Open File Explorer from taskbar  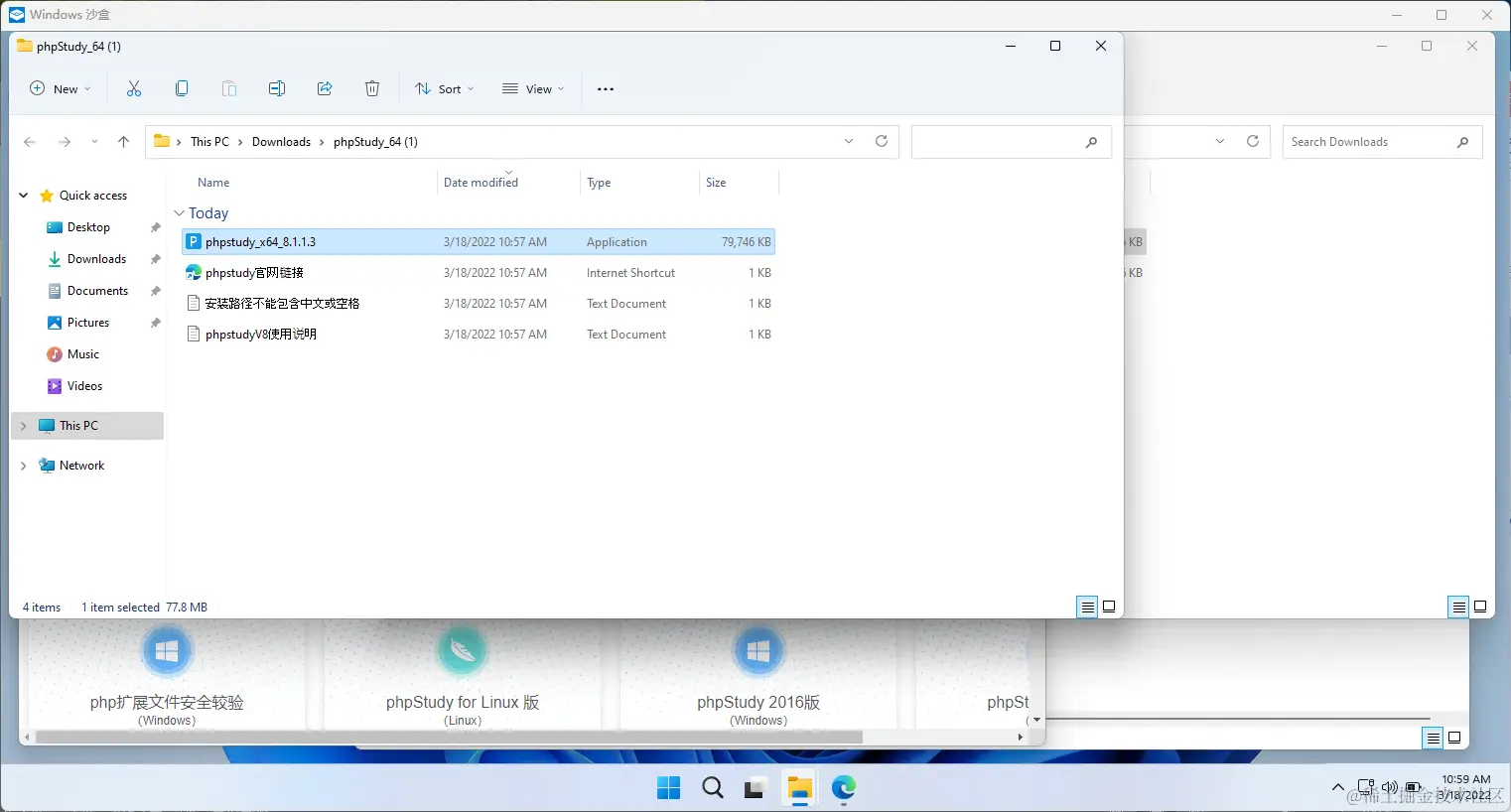(800, 788)
